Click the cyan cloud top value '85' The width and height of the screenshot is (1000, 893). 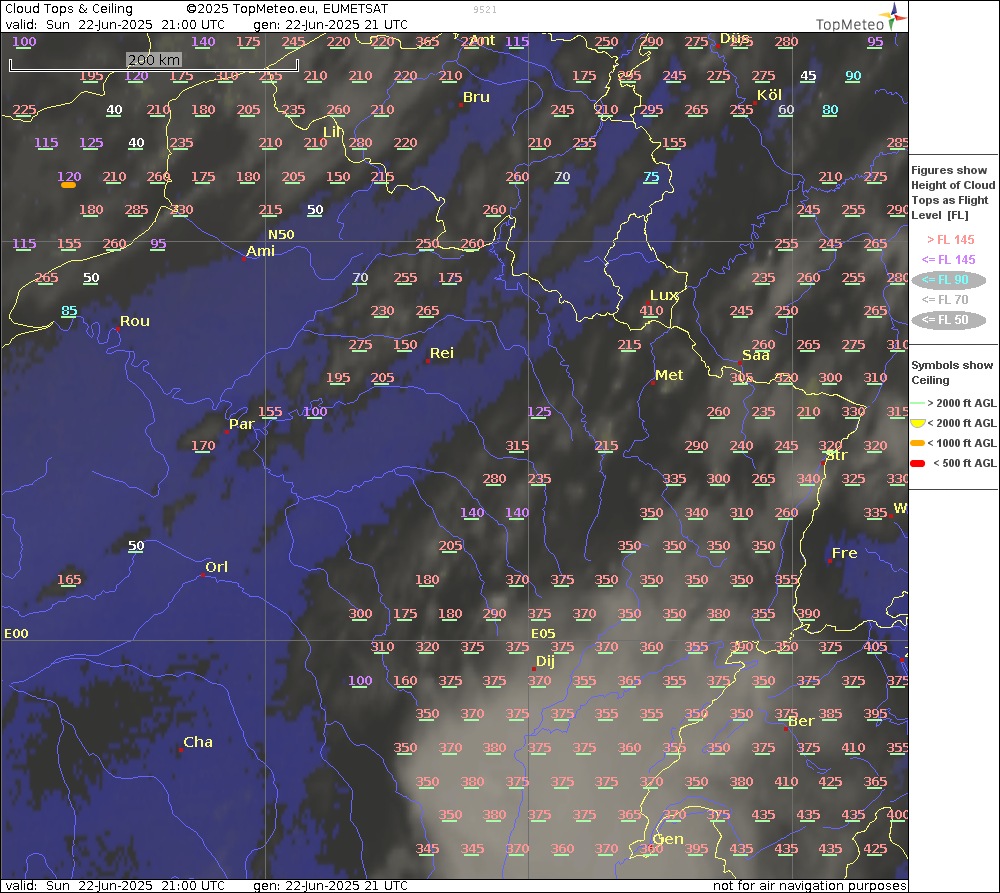click(x=69, y=311)
